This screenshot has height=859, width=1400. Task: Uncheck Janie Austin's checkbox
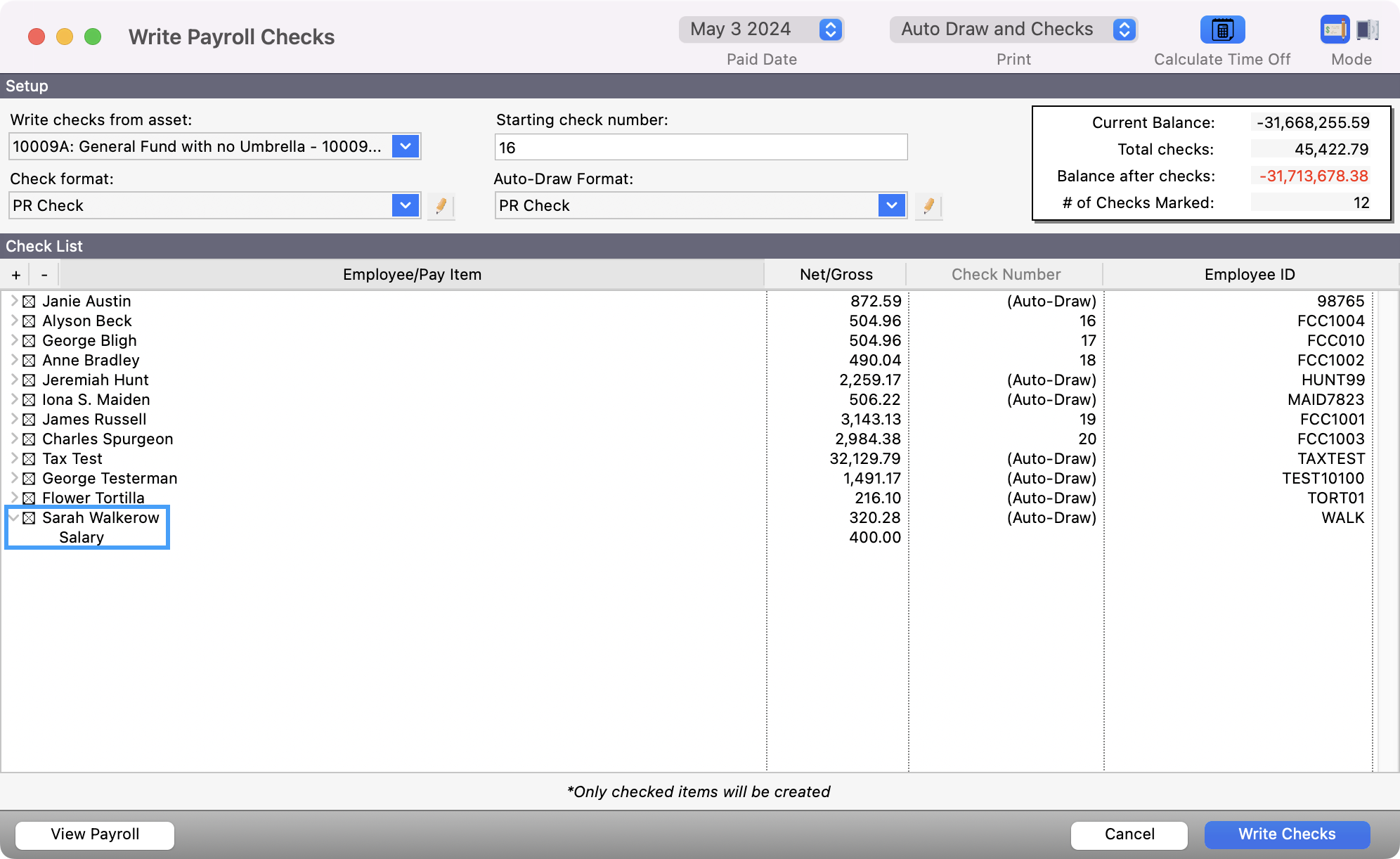point(29,302)
